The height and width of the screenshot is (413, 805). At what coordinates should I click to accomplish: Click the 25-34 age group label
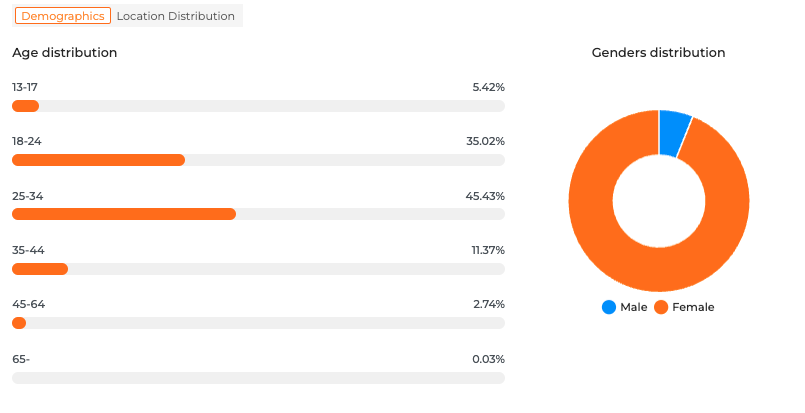click(28, 195)
